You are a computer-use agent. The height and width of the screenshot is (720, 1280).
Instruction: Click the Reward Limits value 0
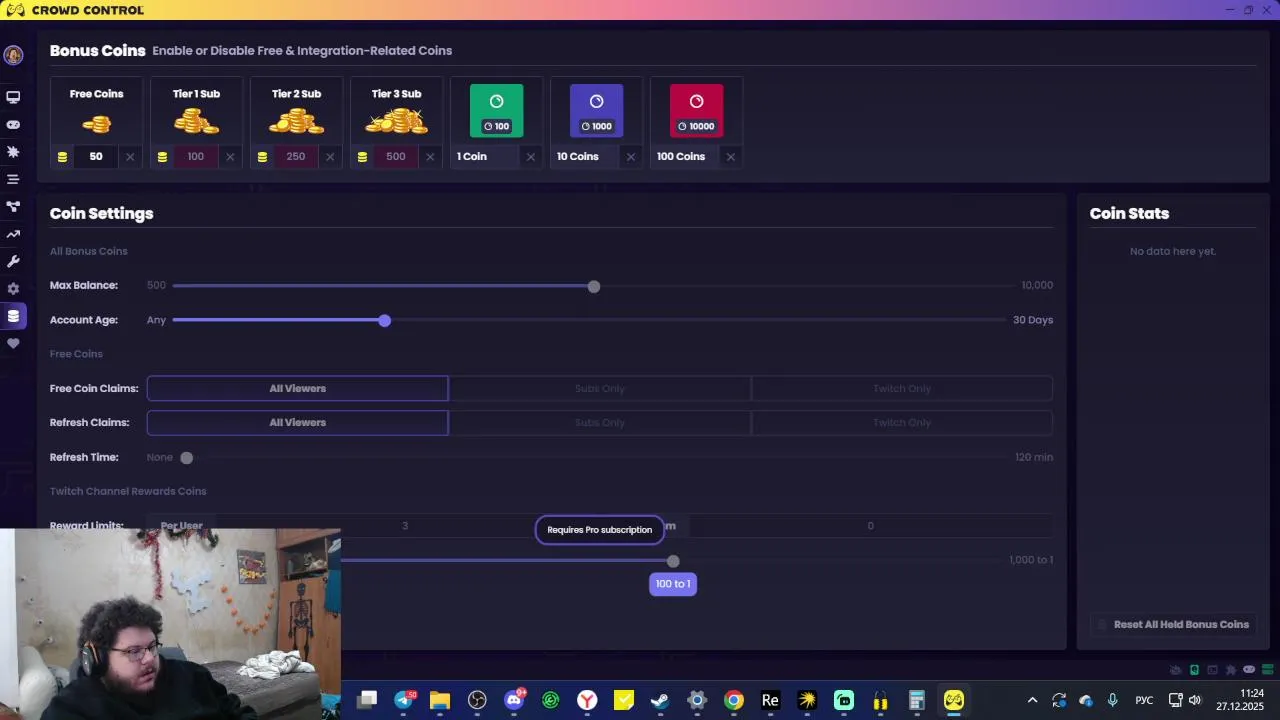(x=870, y=526)
